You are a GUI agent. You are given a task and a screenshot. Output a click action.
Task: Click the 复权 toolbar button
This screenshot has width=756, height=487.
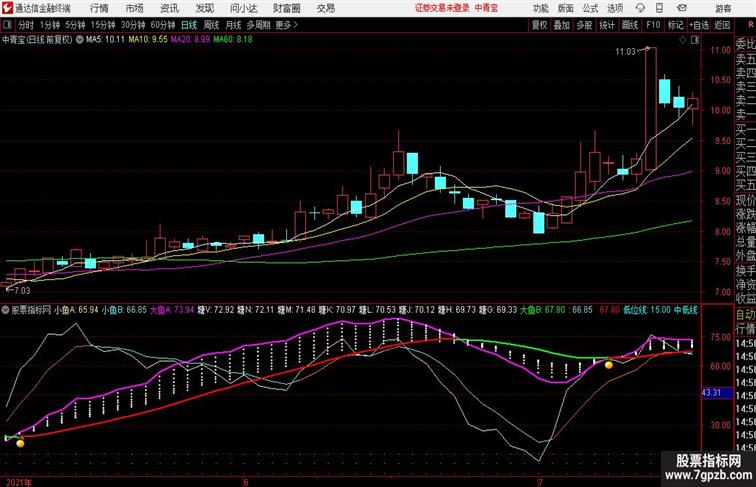(540, 25)
